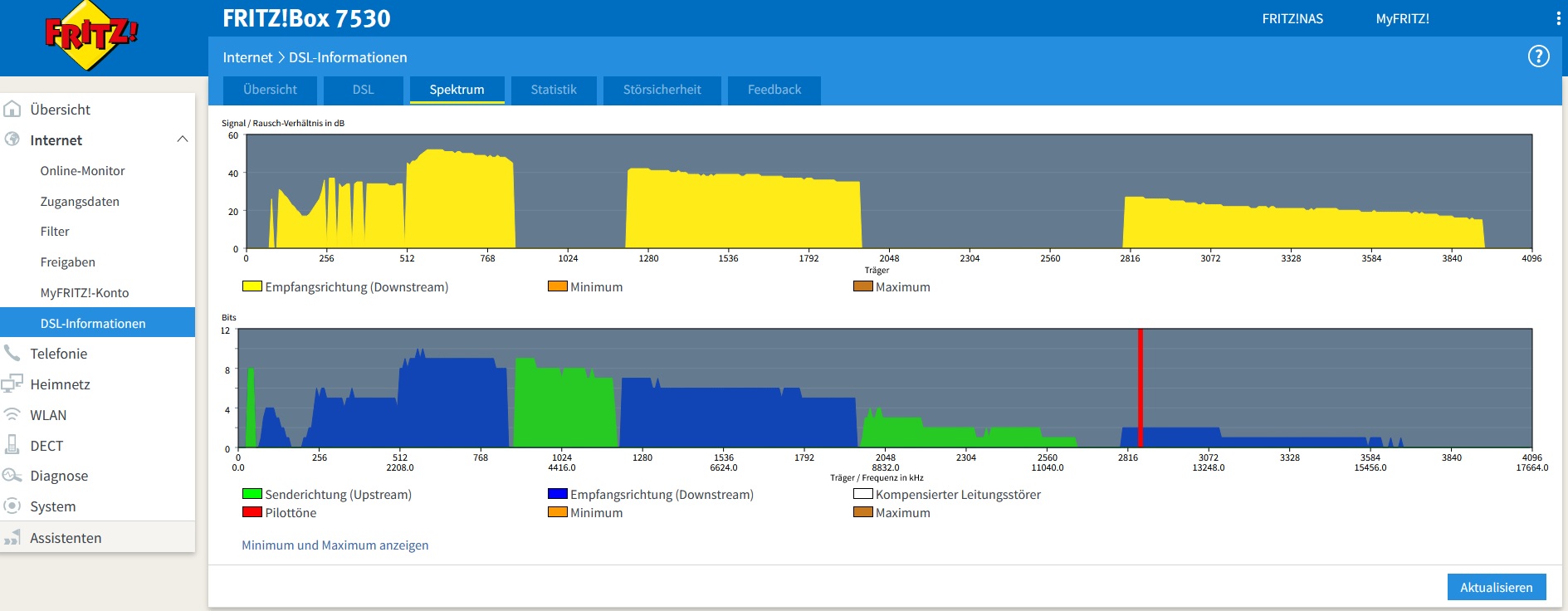Click the Diagnose icon
This screenshot has width=1568, height=611.
[x=12, y=476]
